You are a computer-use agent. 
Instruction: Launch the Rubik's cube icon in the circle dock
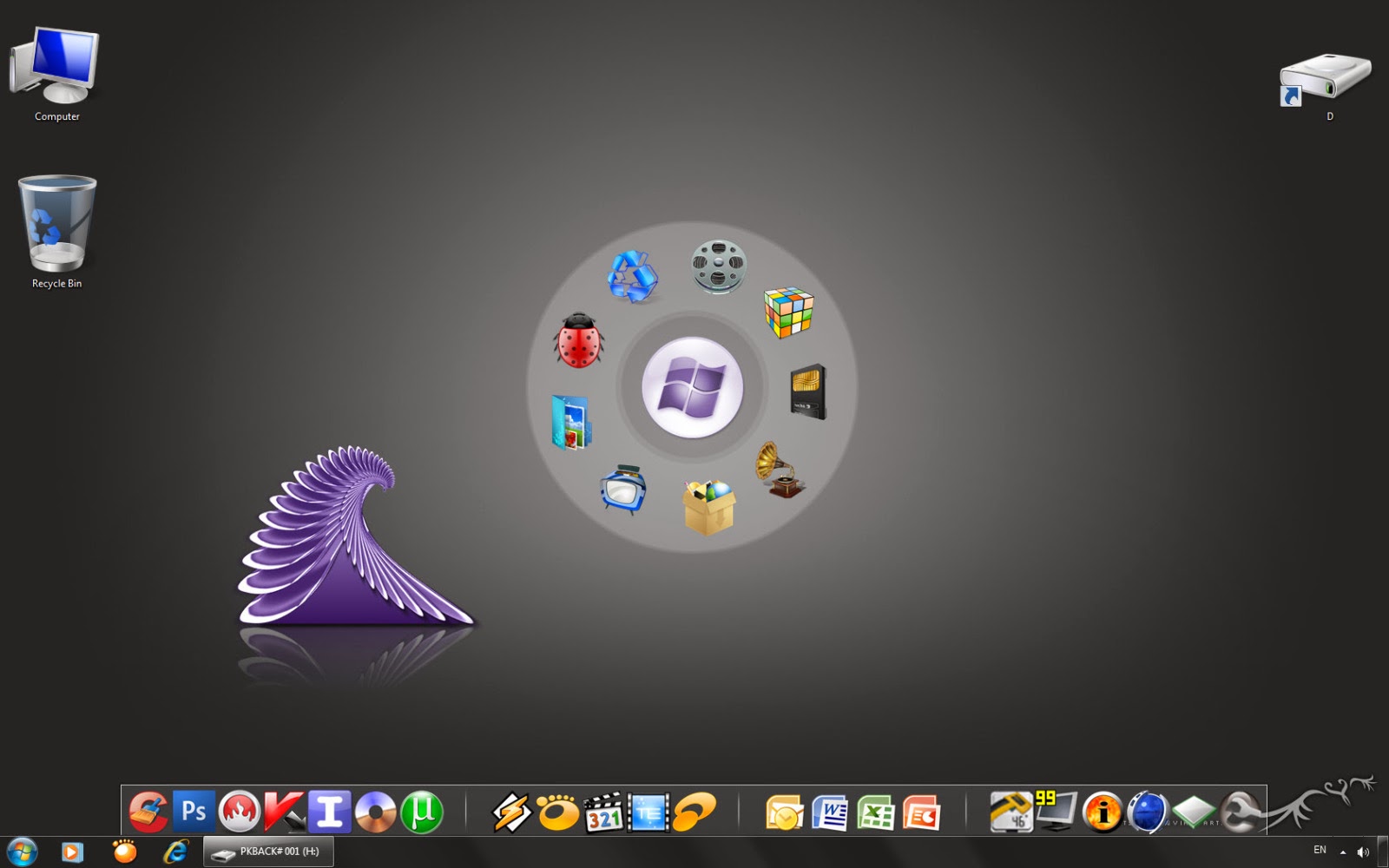pos(788,312)
